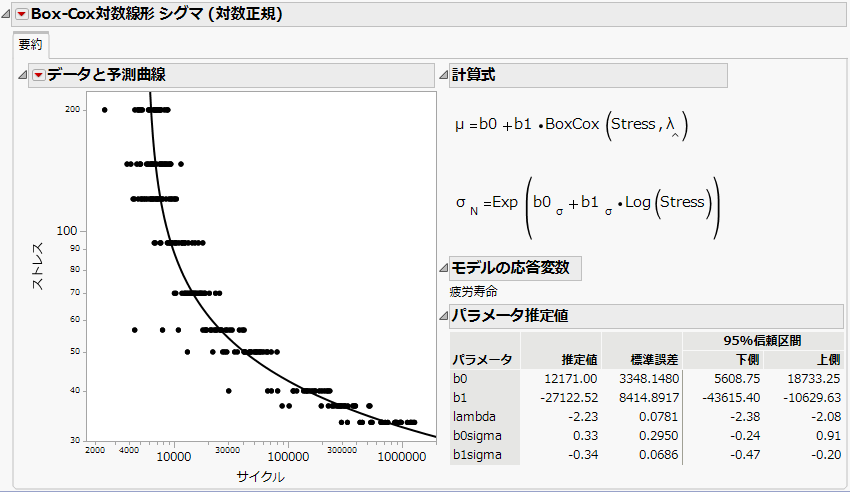Select the b1 parameter row label
The width and height of the screenshot is (850, 492).
coord(460,398)
